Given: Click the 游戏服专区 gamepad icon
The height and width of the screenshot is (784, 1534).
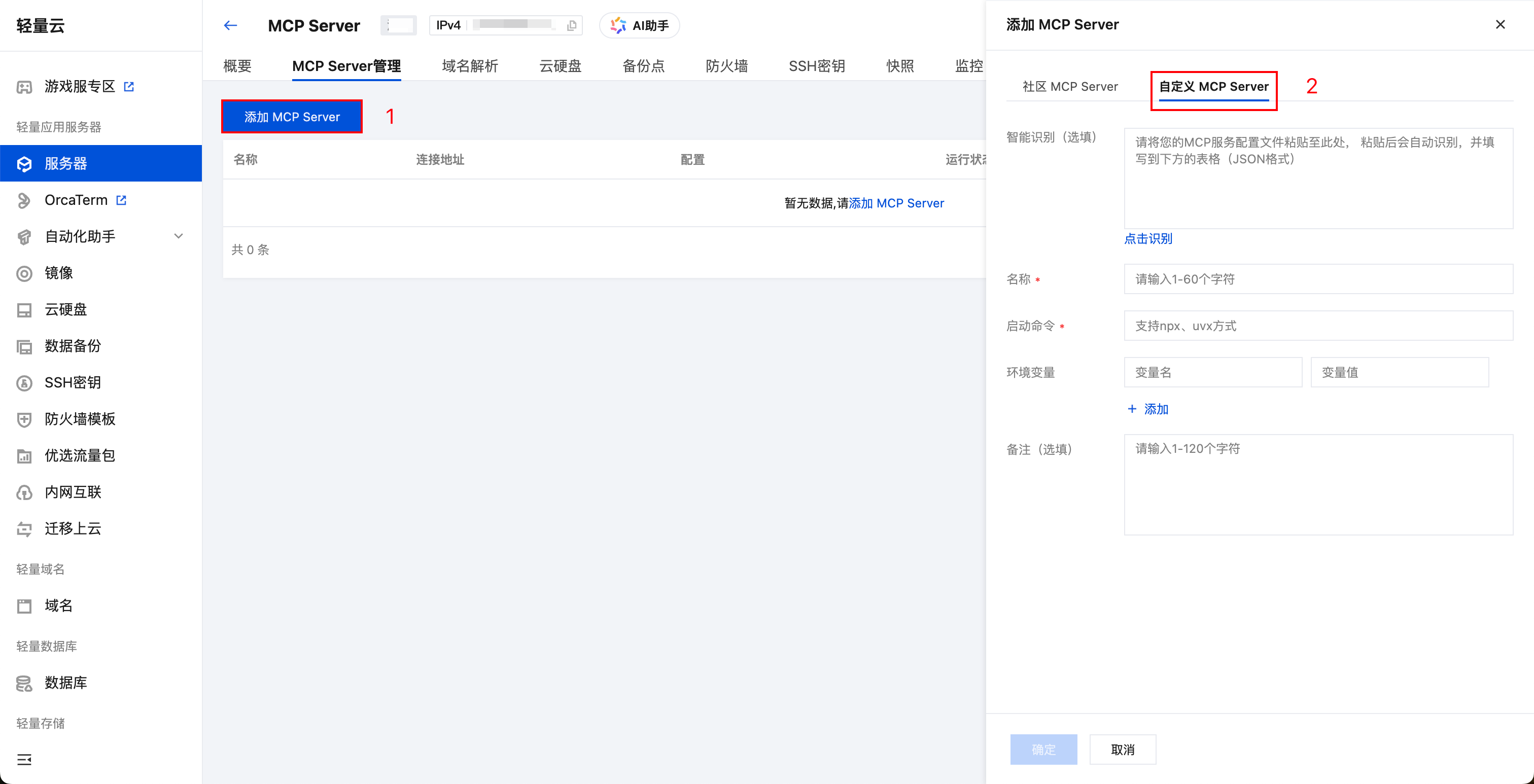Looking at the screenshot, I should (24, 87).
